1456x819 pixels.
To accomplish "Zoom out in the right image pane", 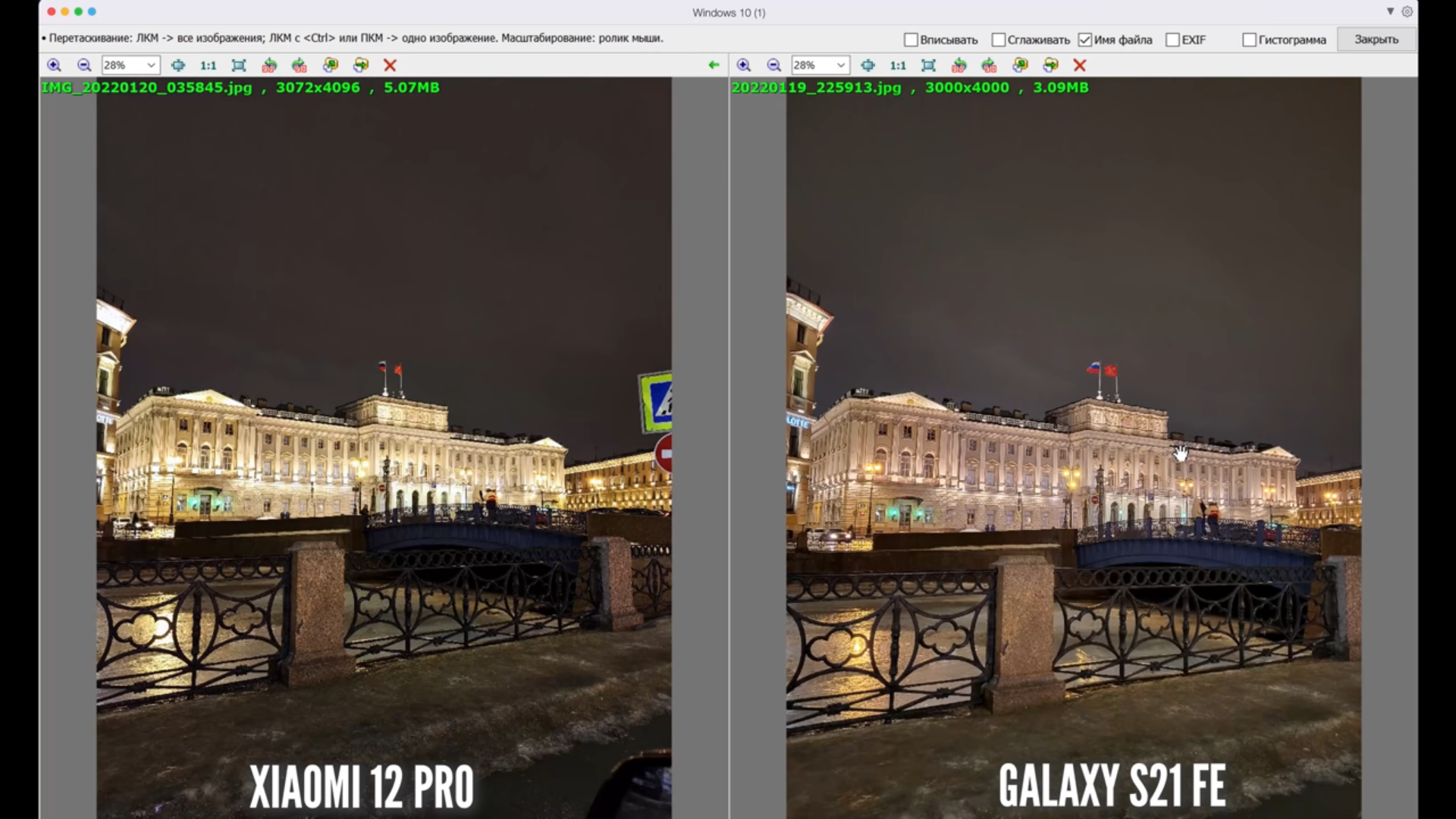I will click(773, 65).
